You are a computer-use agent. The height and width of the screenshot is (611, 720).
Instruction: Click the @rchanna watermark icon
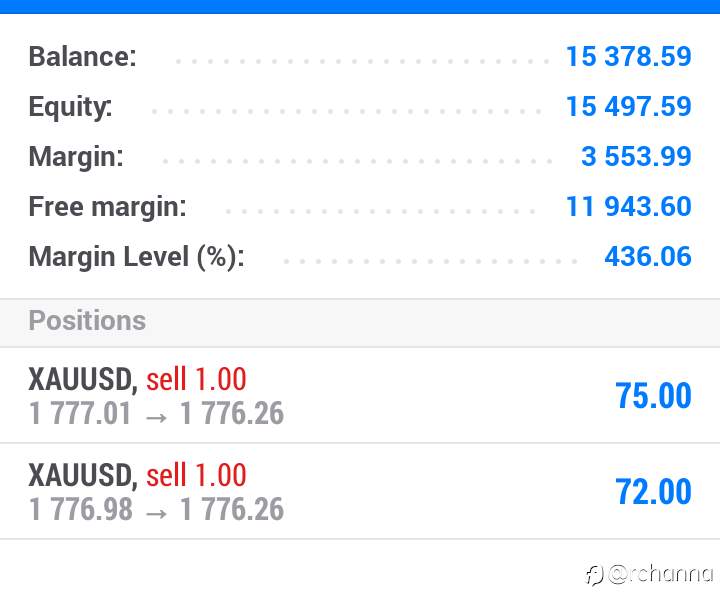[595, 575]
